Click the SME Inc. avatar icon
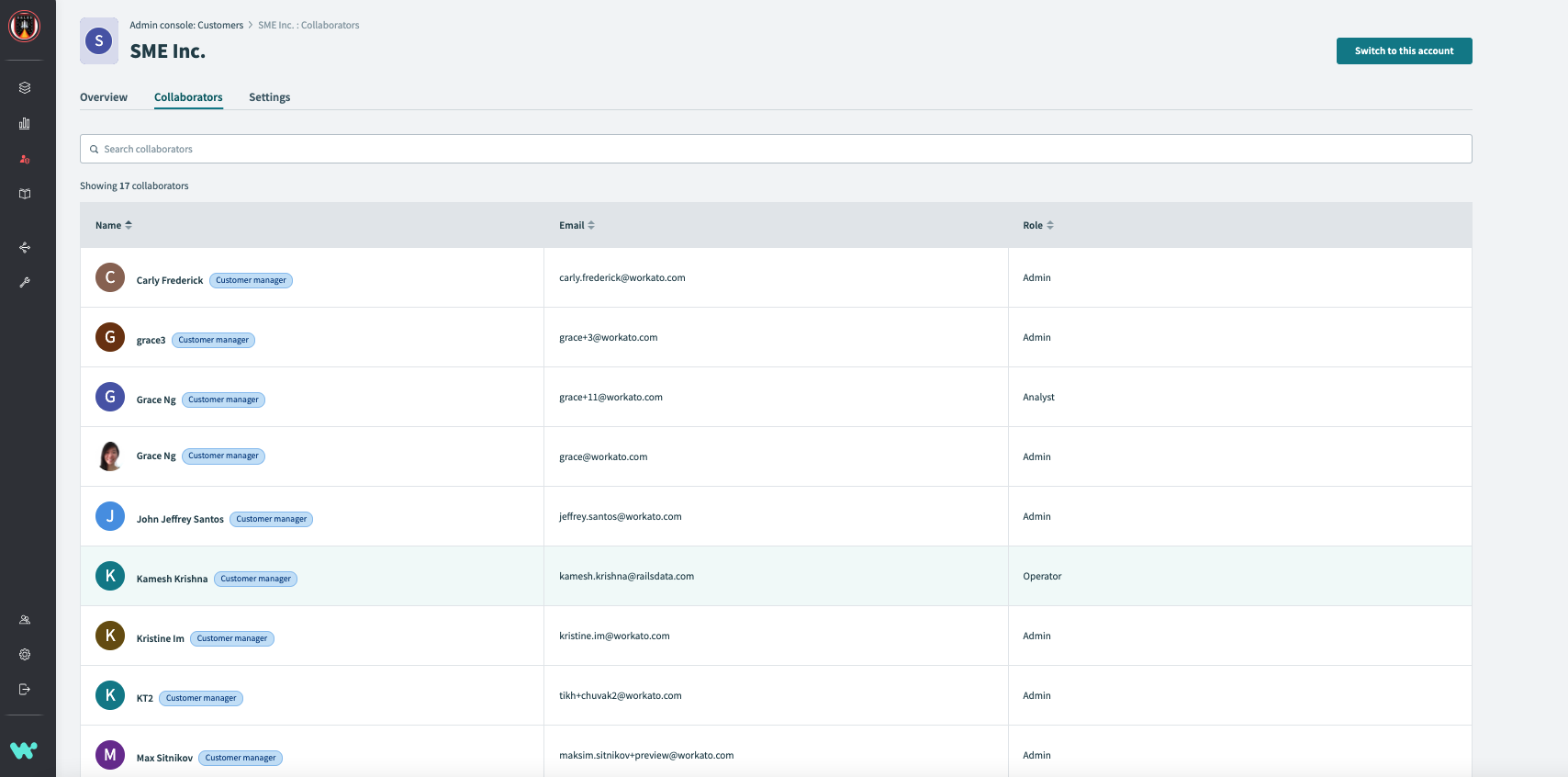Image resolution: width=1568 pixels, height=777 pixels. pyautogui.click(x=99, y=40)
